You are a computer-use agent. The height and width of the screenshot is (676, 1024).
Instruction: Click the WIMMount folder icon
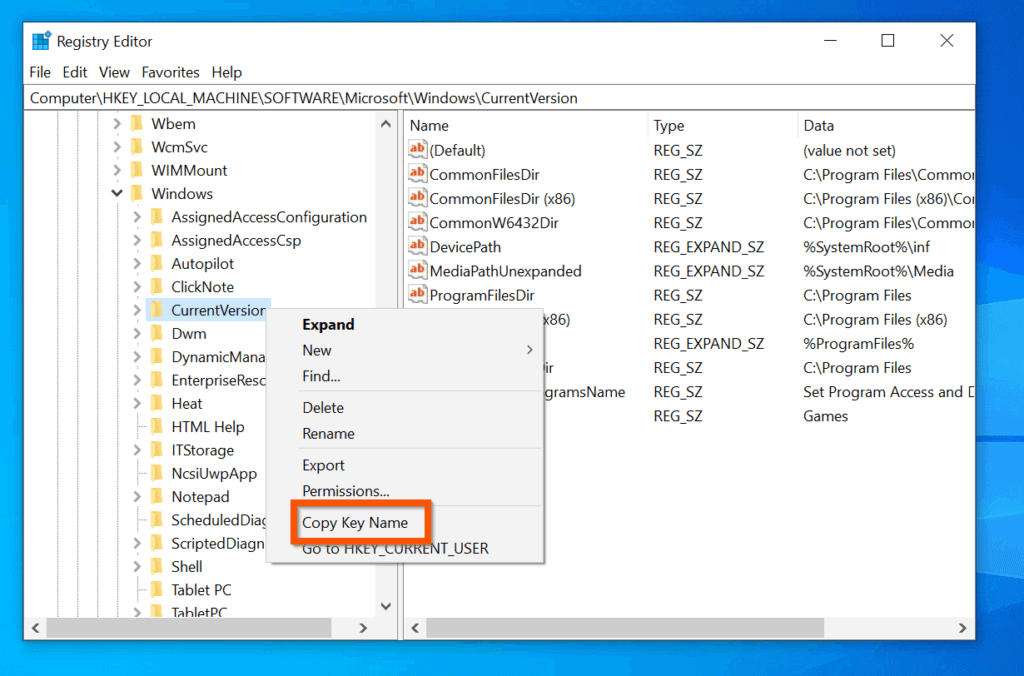137,170
